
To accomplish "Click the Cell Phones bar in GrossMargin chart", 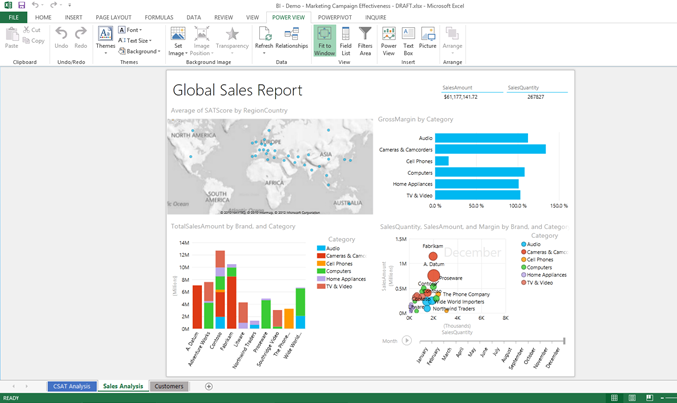I will click(x=442, y=161).
